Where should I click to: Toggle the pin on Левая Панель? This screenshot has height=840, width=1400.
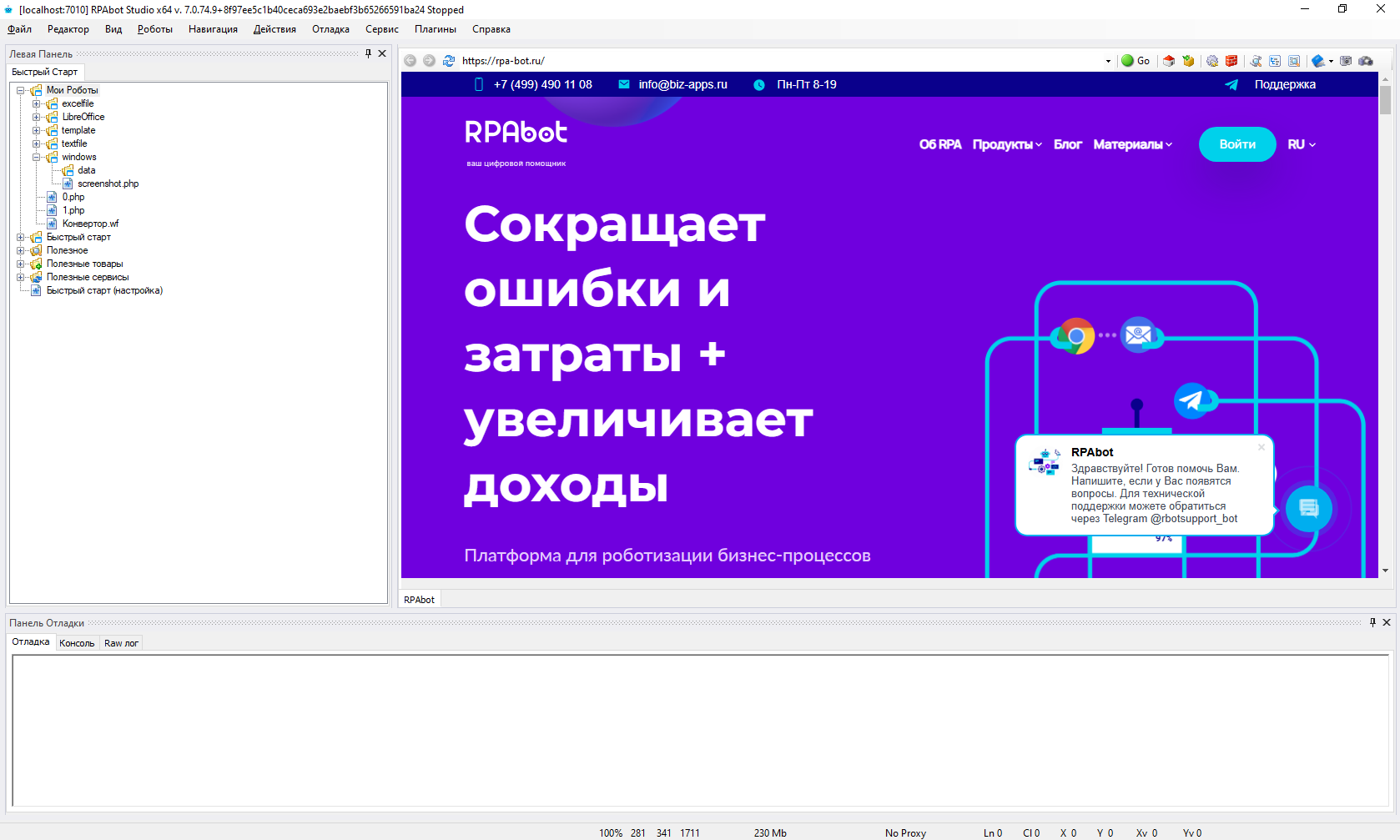click(x=368, y=53)
